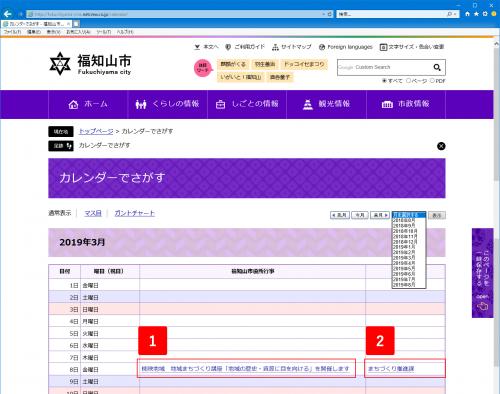Click the Fukuchiyama city star logo

click(60, 63)
